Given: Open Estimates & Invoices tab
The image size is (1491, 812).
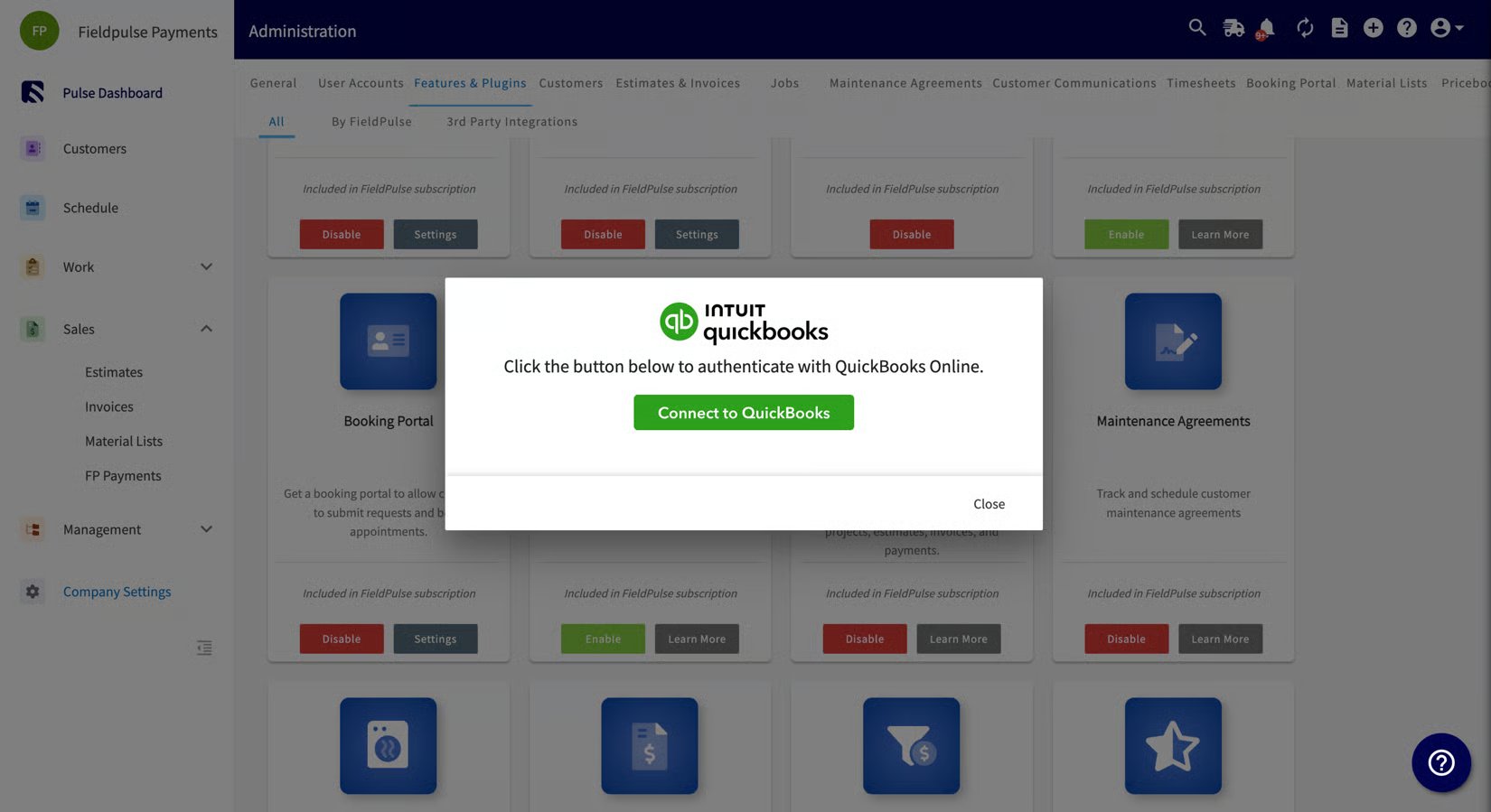Looking at the screenshot, I should (x=678, y=83).
